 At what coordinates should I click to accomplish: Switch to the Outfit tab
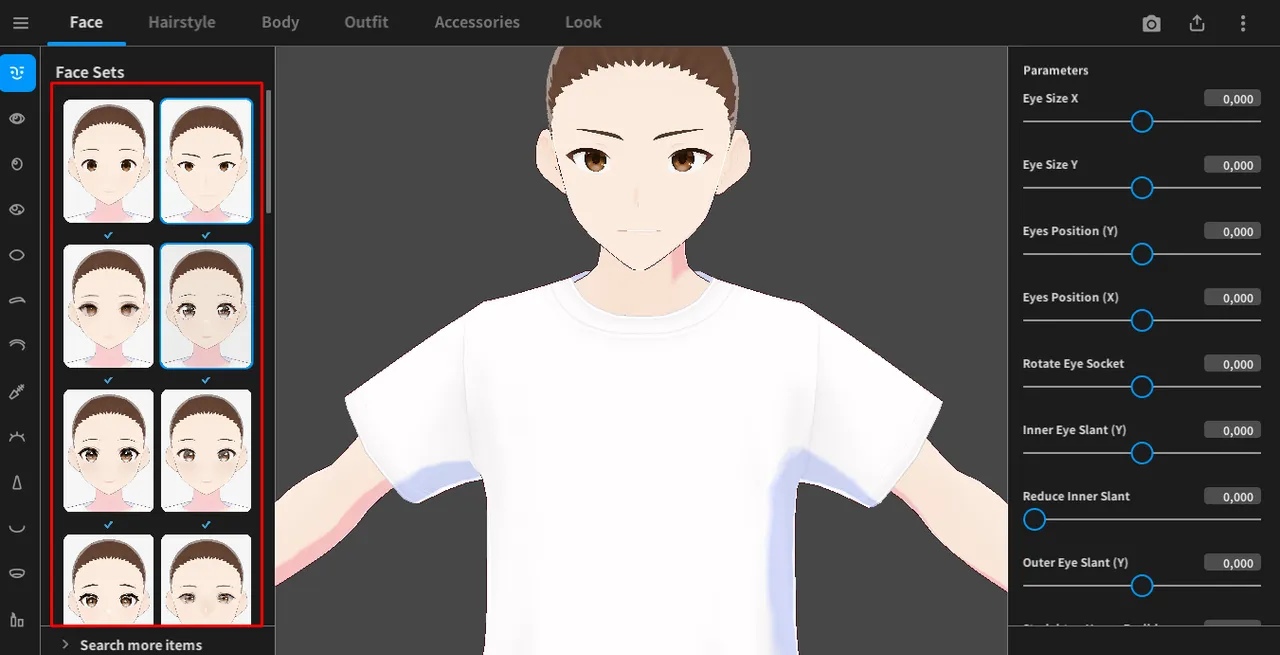coord(366,22)
